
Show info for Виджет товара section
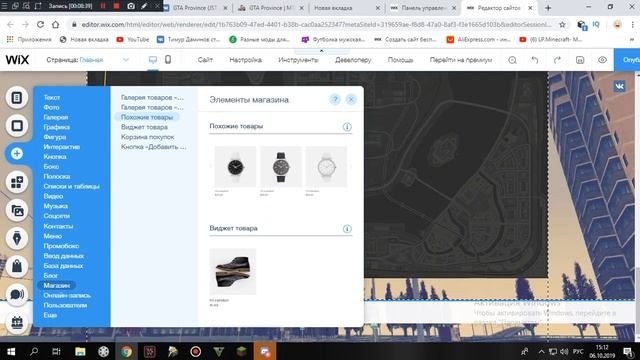(347, 229)
